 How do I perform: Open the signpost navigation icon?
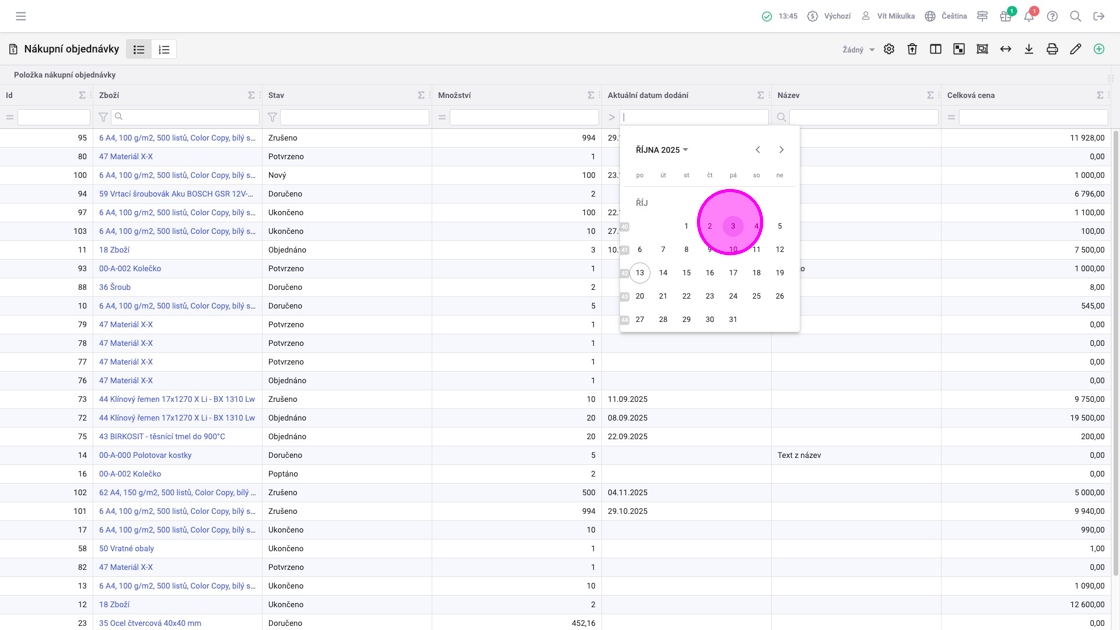coord(982,16)
